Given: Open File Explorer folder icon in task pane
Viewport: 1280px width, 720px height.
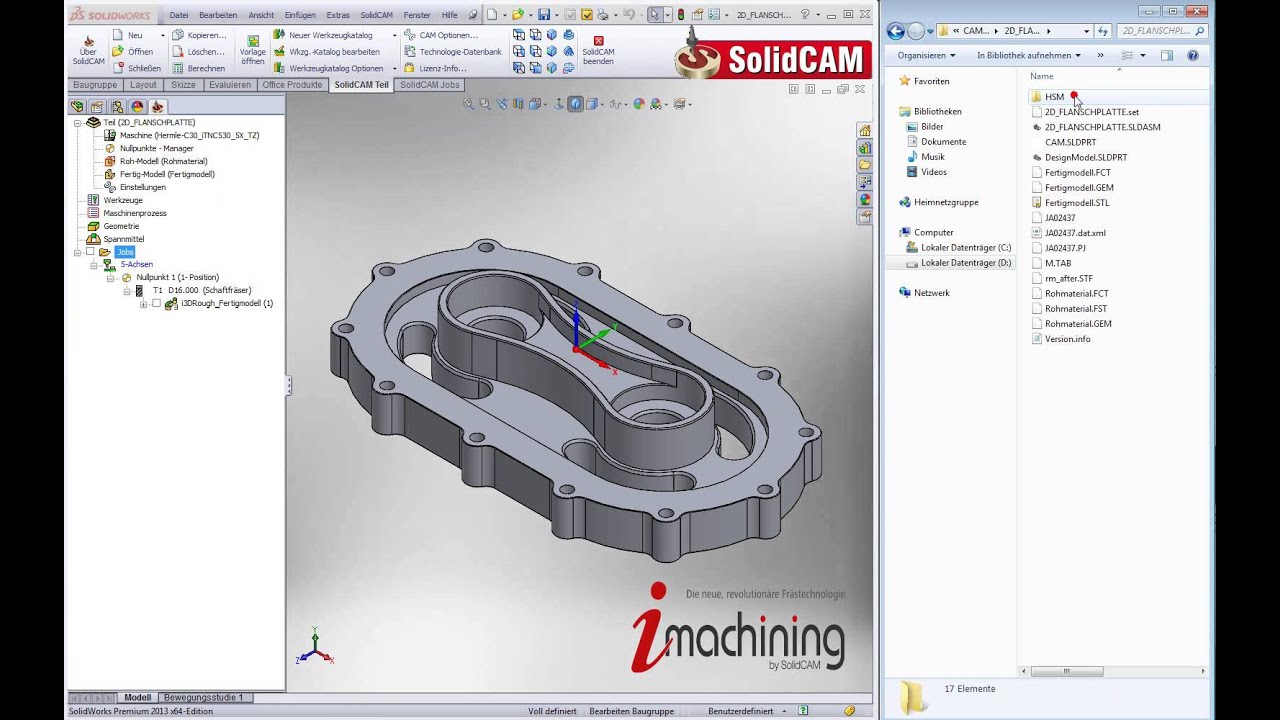Looking at the screenshot, I should click(x=865, y=165).
